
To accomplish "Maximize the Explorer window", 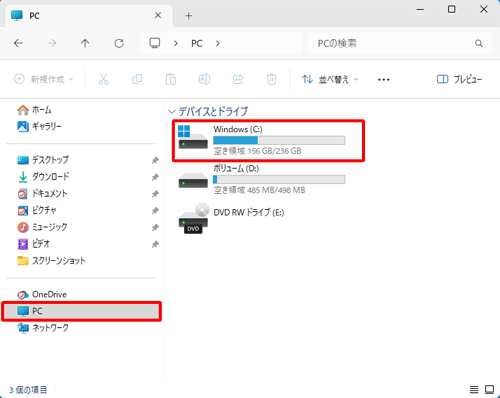I will pyautogui.click(x=451, y=9).
